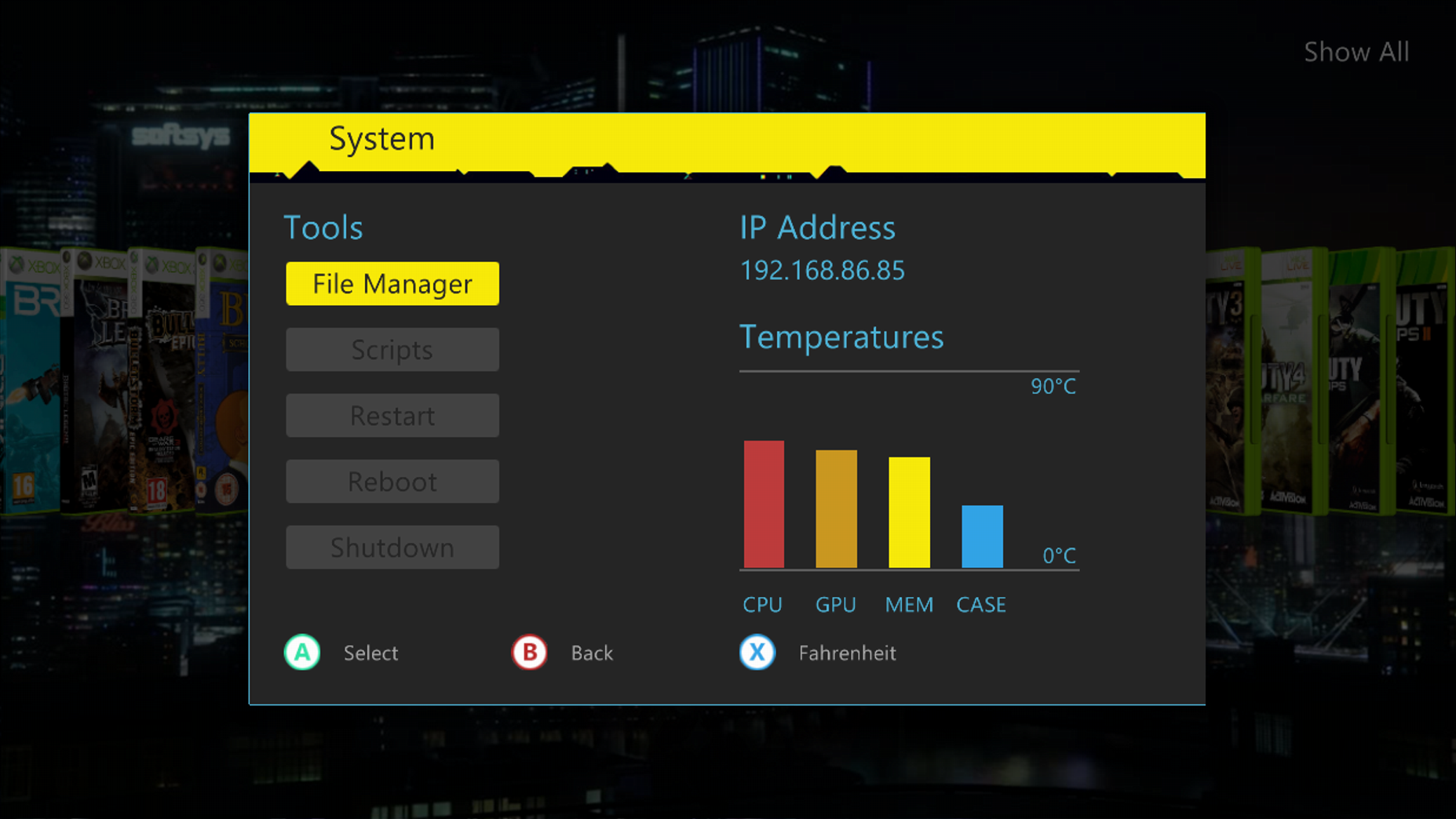Choose the Reboot option
Screen dimensions: 1456x819
point(392,481)
